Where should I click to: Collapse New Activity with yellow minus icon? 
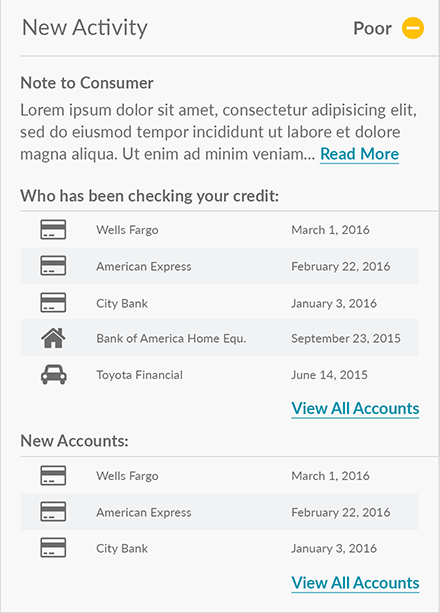point(413,28)
